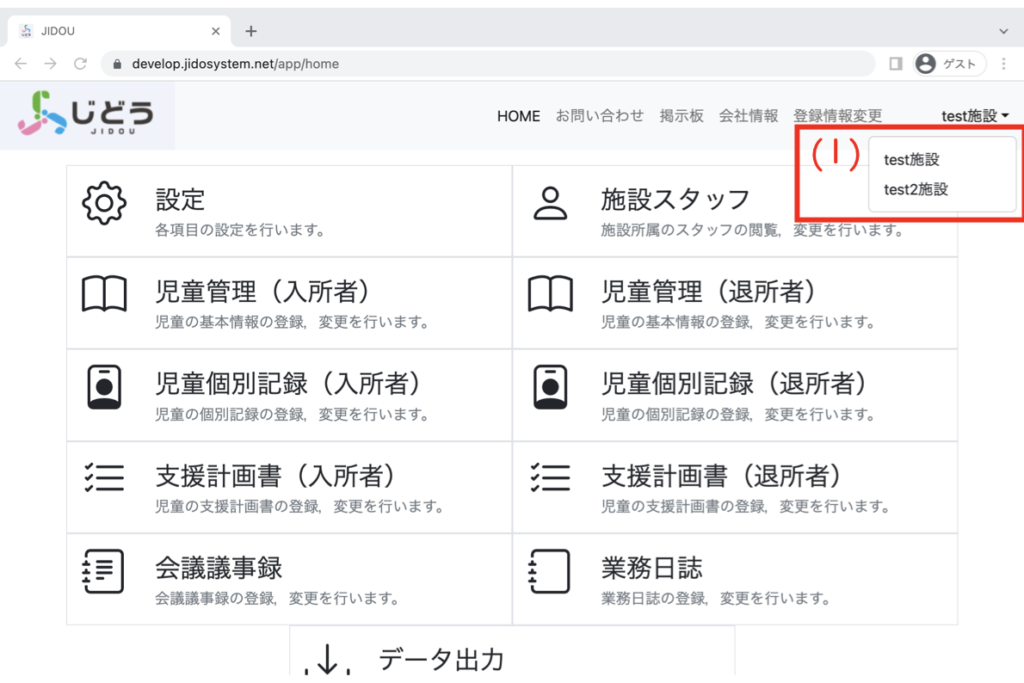Open the お問い合わせ menu item
The height and width of the screenshot is (683, 1024).
[599, 116]
